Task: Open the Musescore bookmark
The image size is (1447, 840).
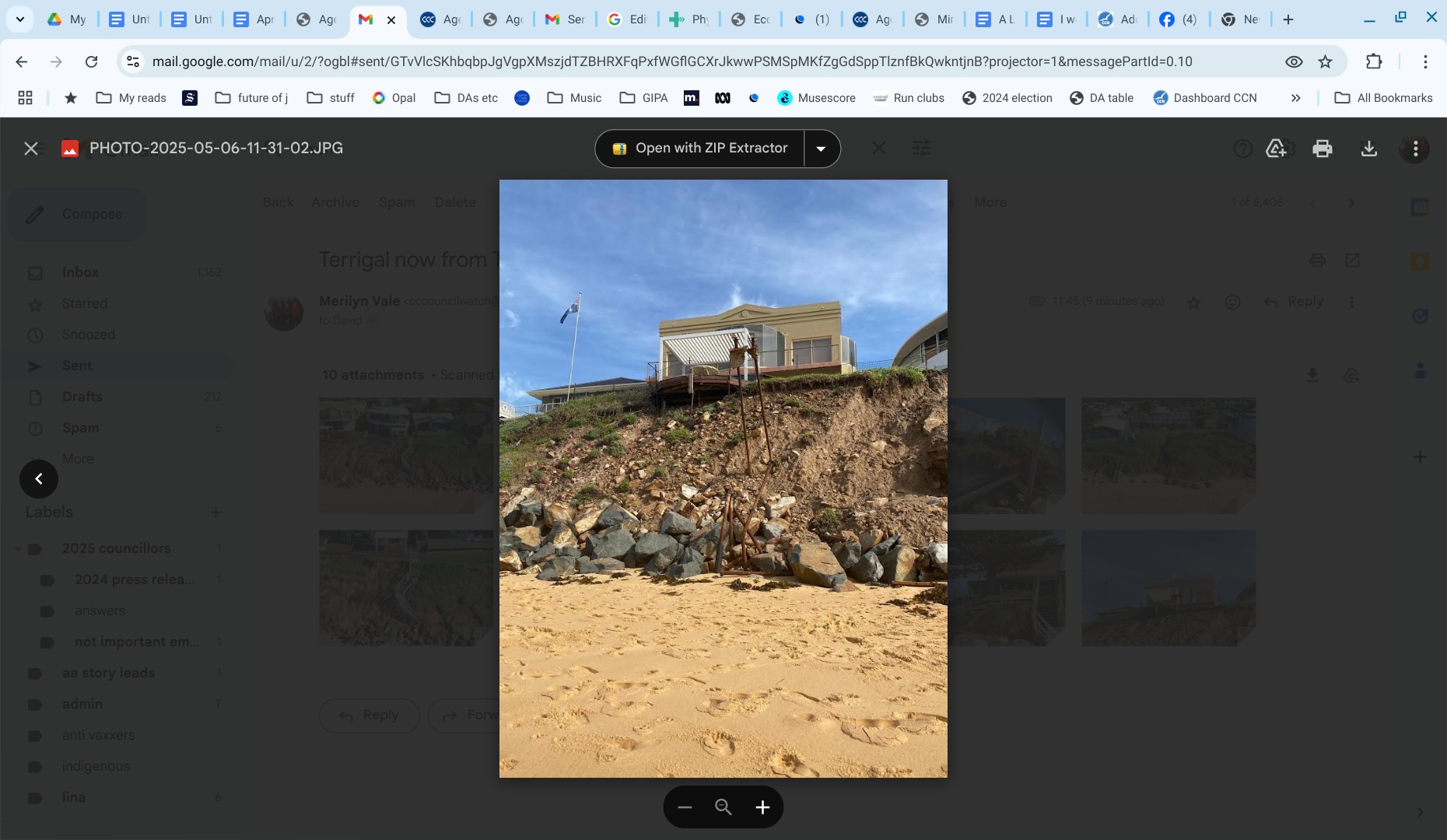Action: click(817, 98)
